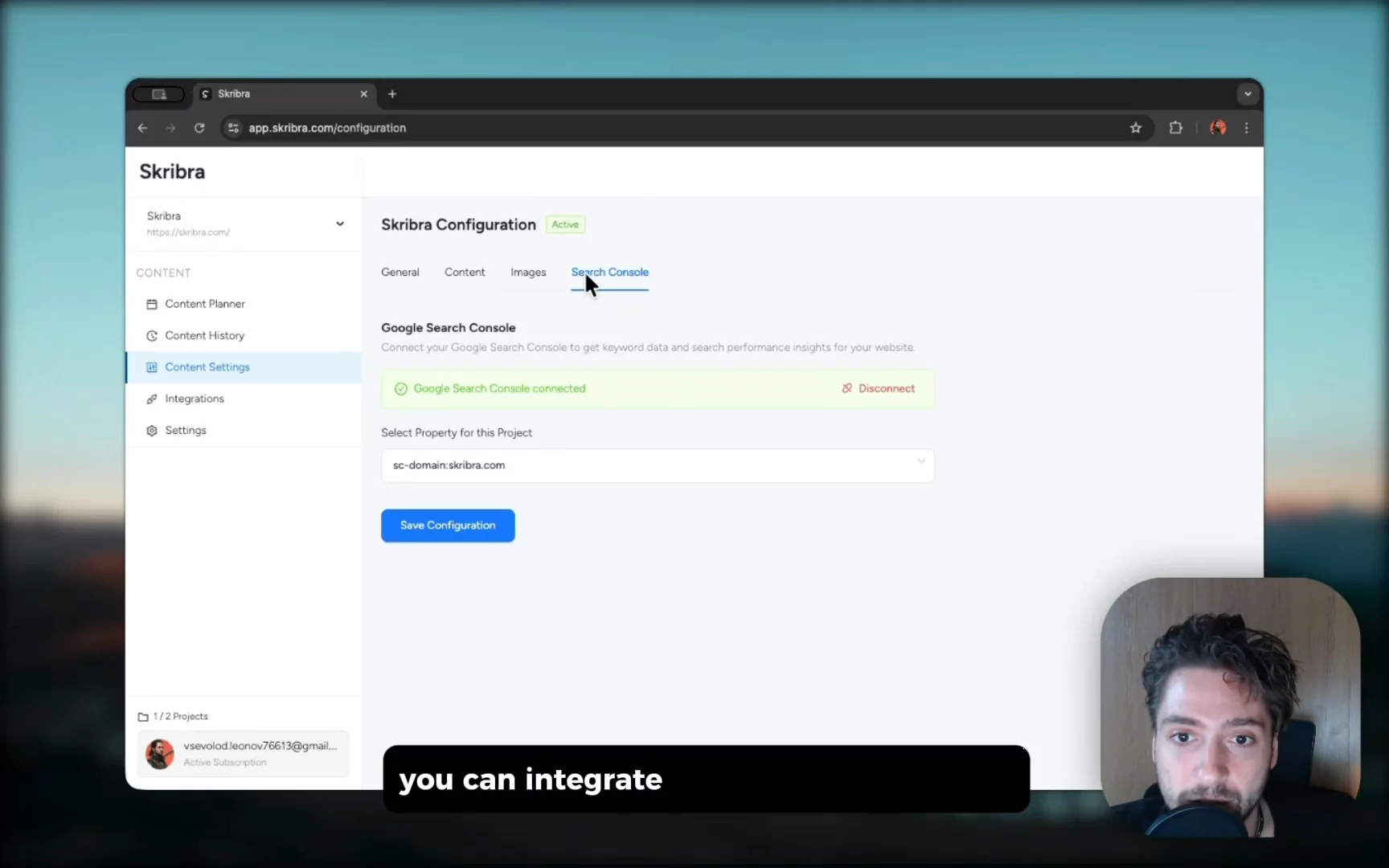Go to Content History in sidebar
The width and height of the screenshot is (1389, 868).
tap(204, 336)
